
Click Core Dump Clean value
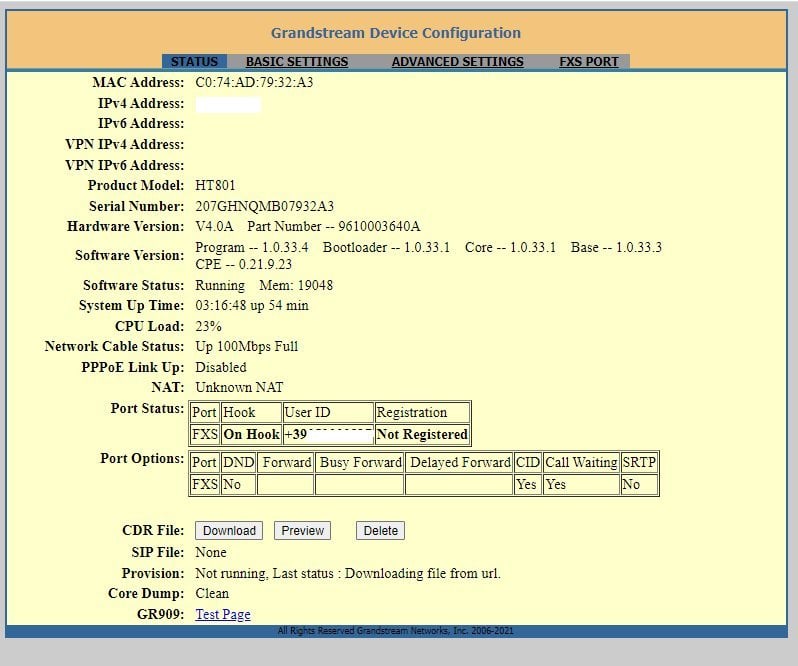coord(212,594)
